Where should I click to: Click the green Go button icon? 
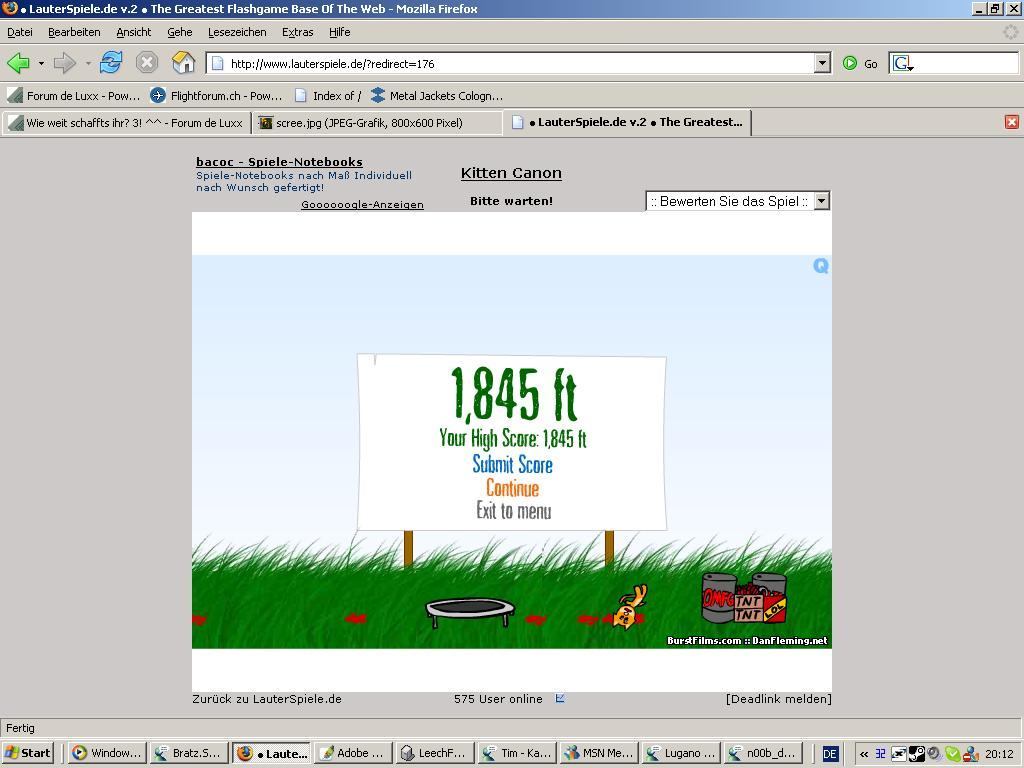[x=850, y=63]
